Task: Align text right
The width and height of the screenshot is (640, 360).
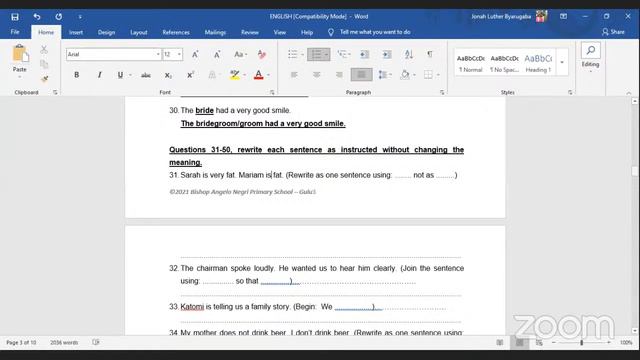Action: click(x=339, y=75)
